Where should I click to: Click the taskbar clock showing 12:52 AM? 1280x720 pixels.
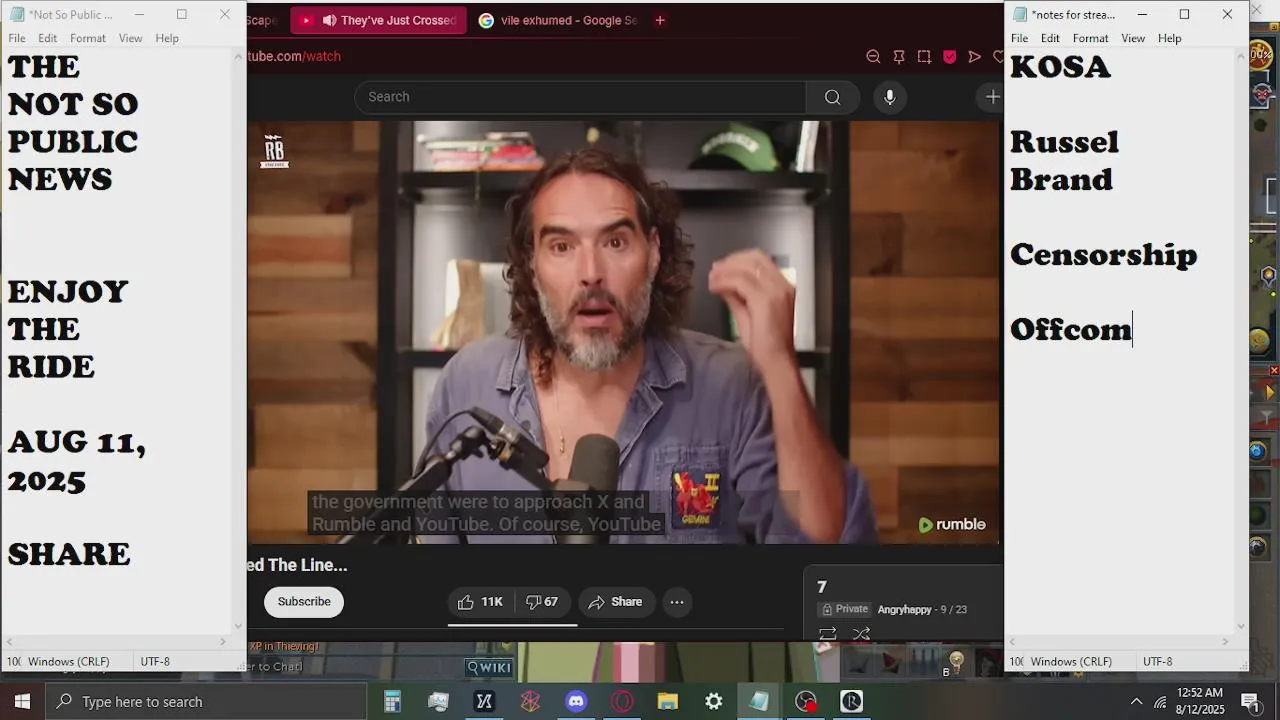(x=1200, y=701)
